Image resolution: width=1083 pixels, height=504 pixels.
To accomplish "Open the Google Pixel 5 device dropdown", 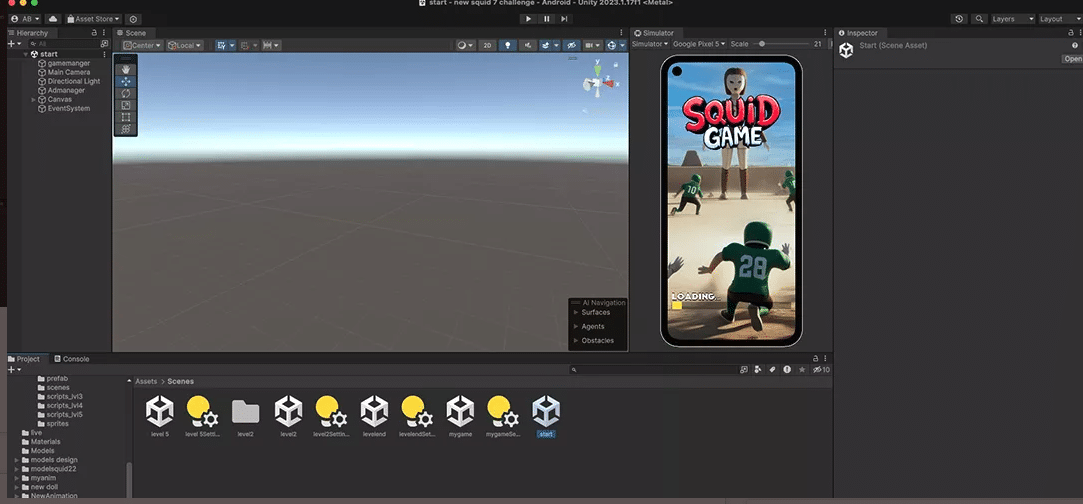I will tap(699, 44).
